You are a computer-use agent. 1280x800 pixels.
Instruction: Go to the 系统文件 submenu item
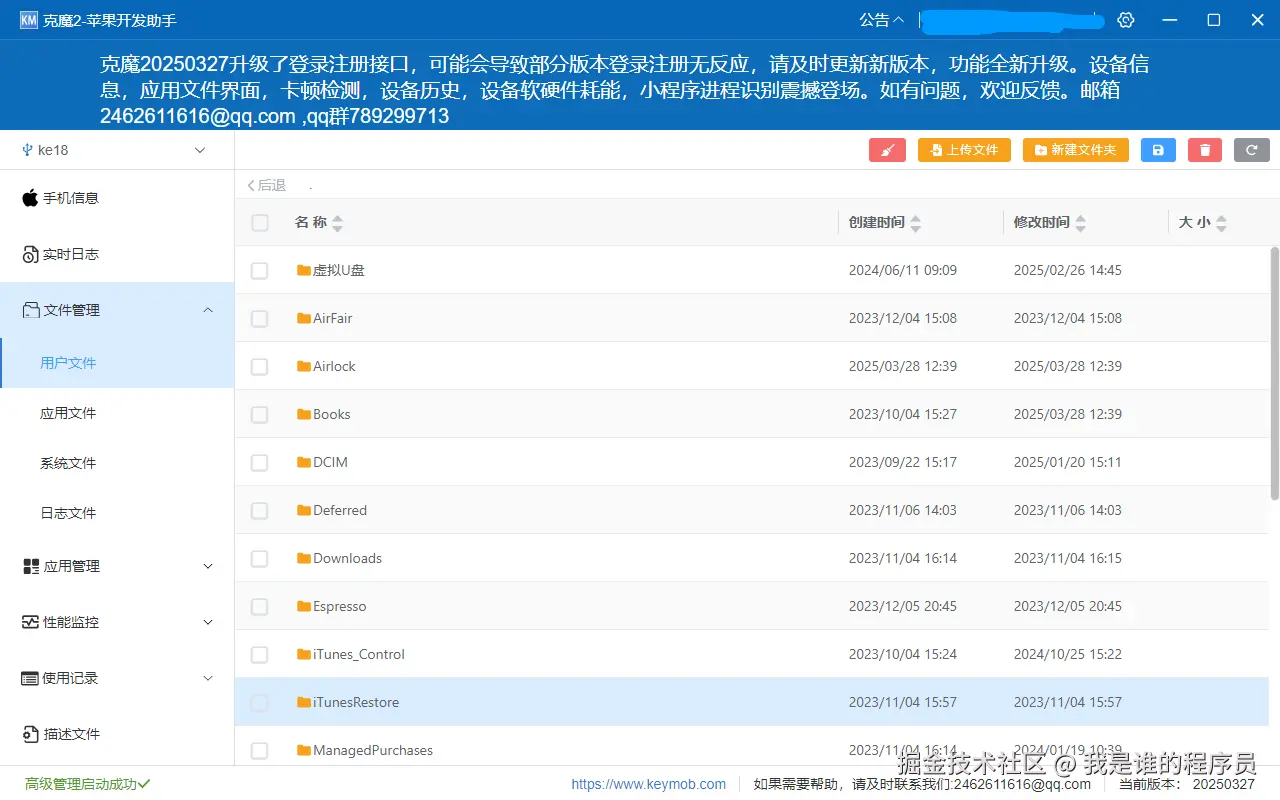coord(117,463)
